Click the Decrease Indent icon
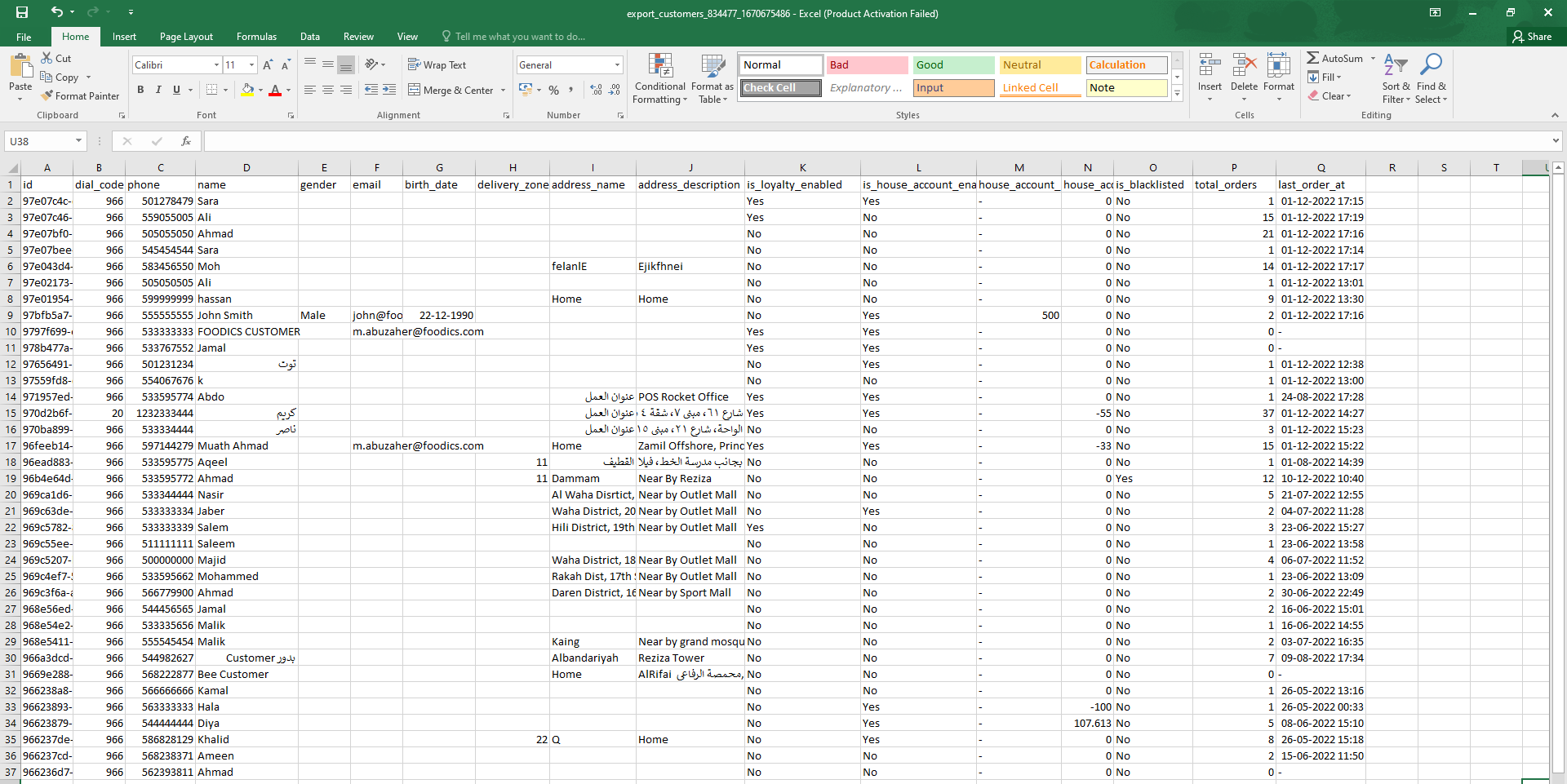The height and width of the screenshot is (784, 1567). [x=371, y=90]
